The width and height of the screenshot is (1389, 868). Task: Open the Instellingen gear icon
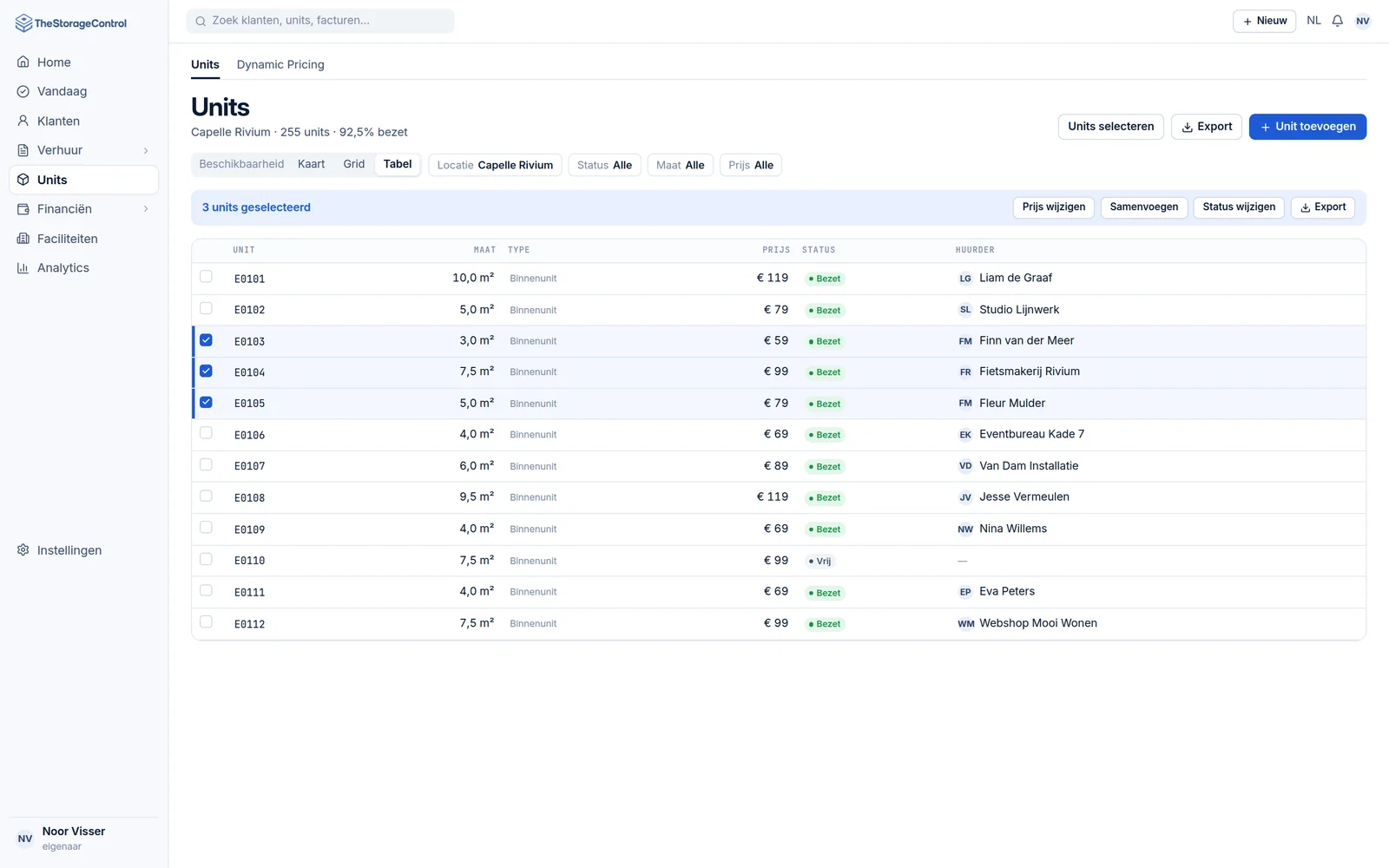pyautogui.click(x=23, y=550)
